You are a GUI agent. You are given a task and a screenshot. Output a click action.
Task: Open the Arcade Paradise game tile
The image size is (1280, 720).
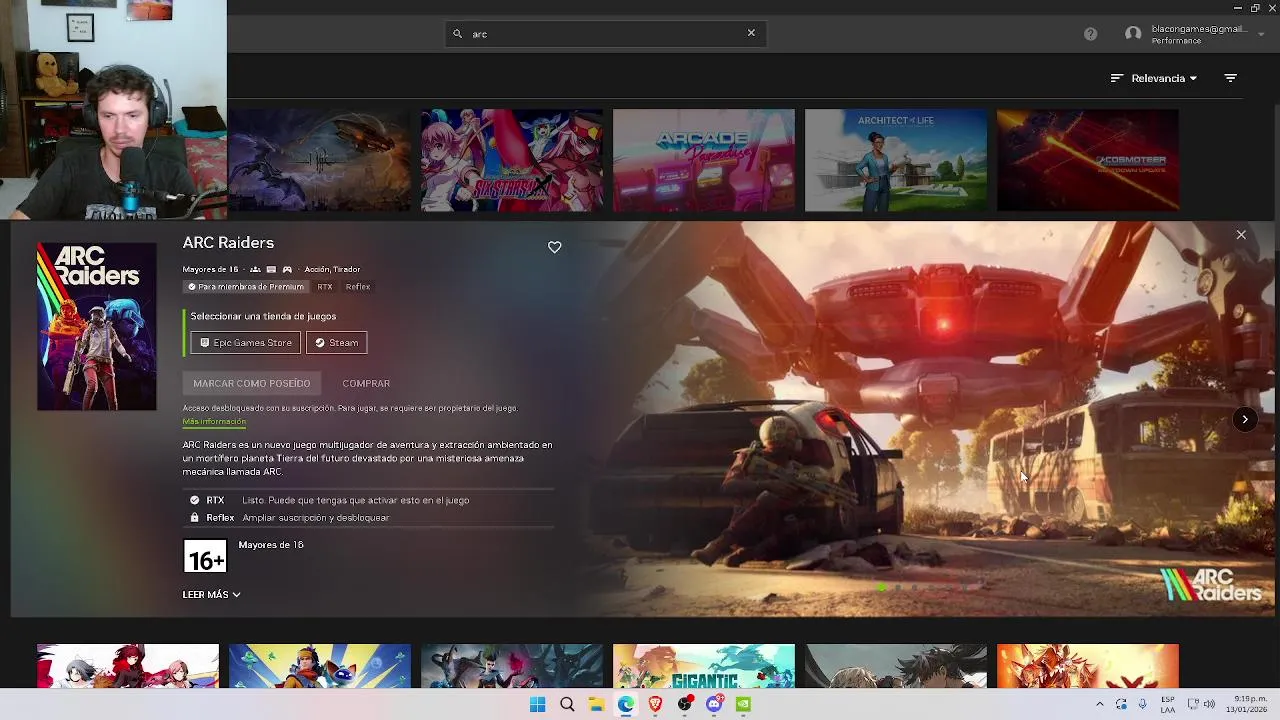tap(704, 160)
